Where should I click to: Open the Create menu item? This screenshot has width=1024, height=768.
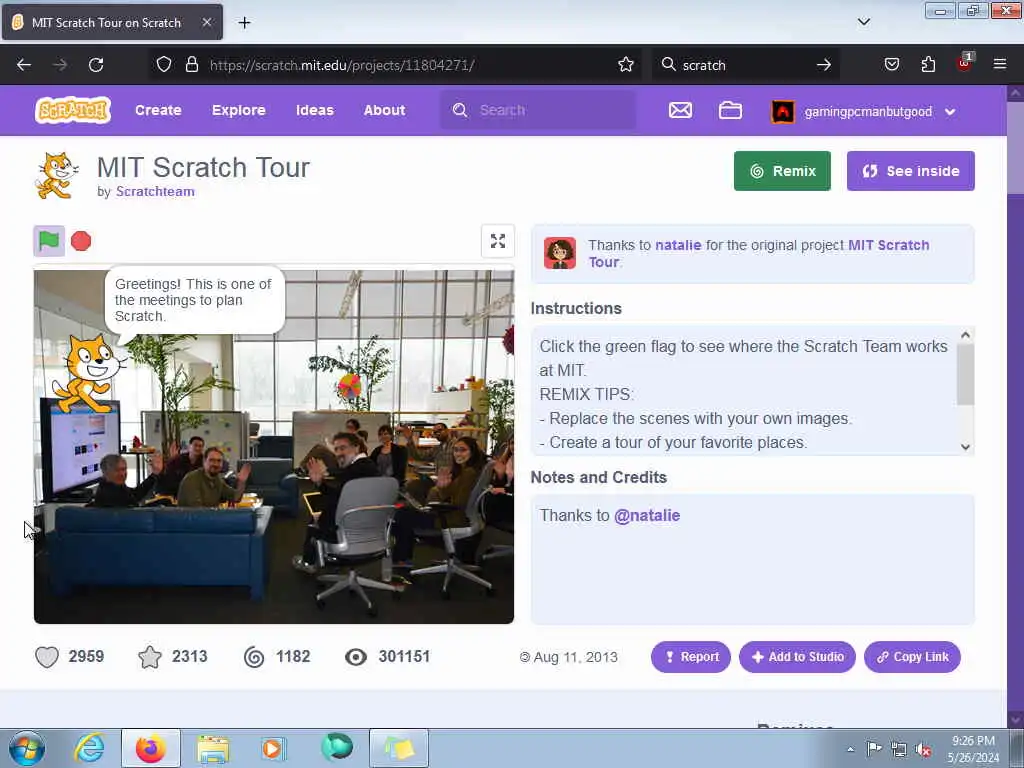click(158, 110)
